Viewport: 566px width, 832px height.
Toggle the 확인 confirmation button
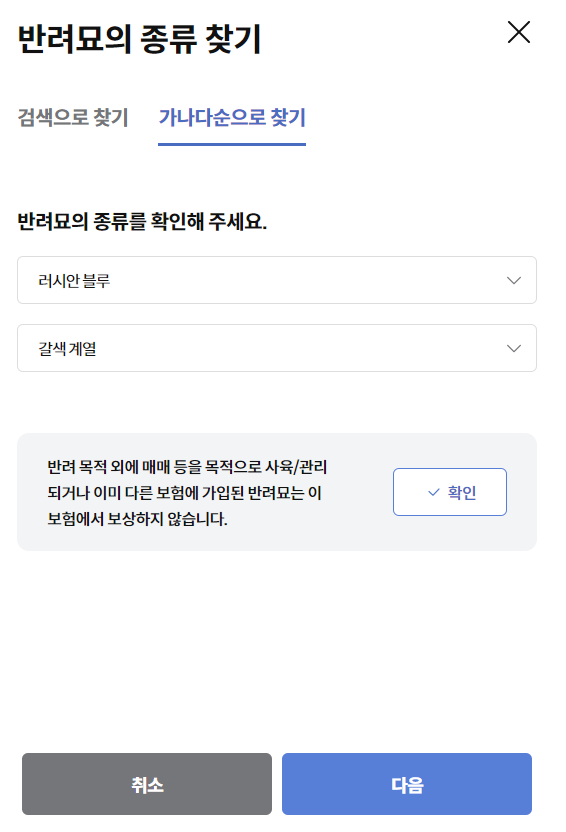450,492
